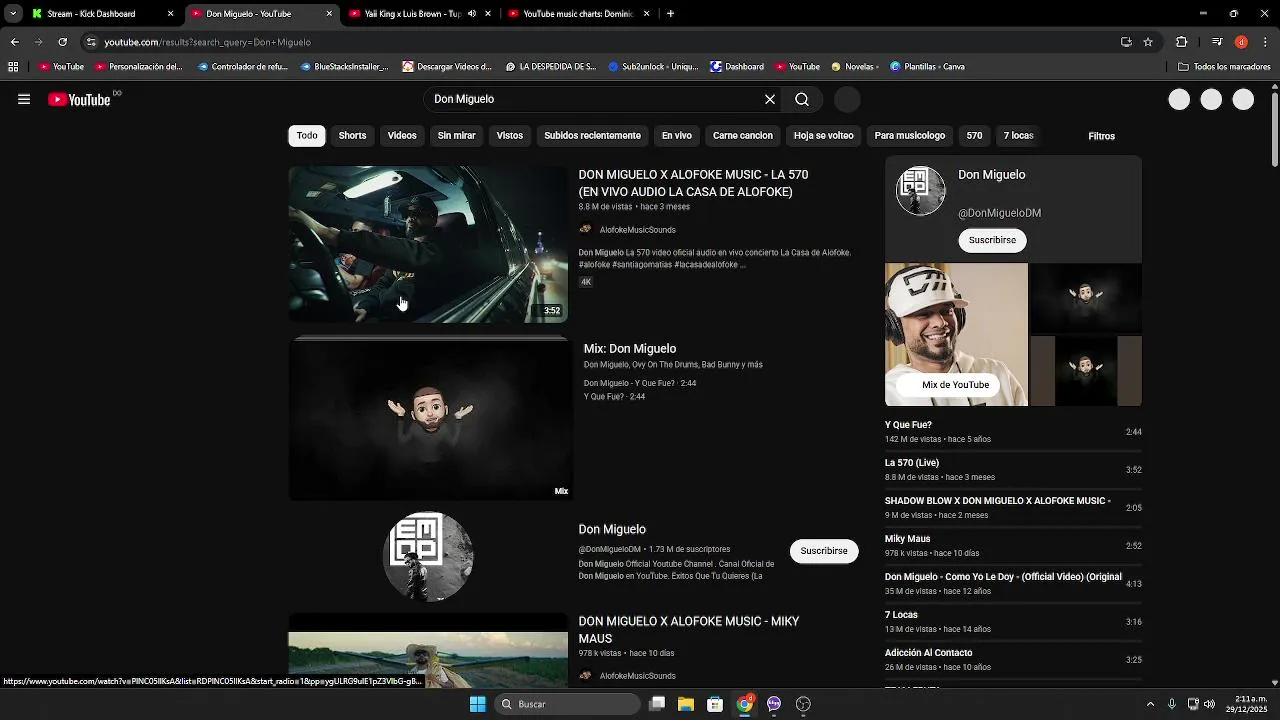The width and height of the screenshot is (1280, 720).
Task: Select the Para musicologo filter chip
Action: click(909, 136)
